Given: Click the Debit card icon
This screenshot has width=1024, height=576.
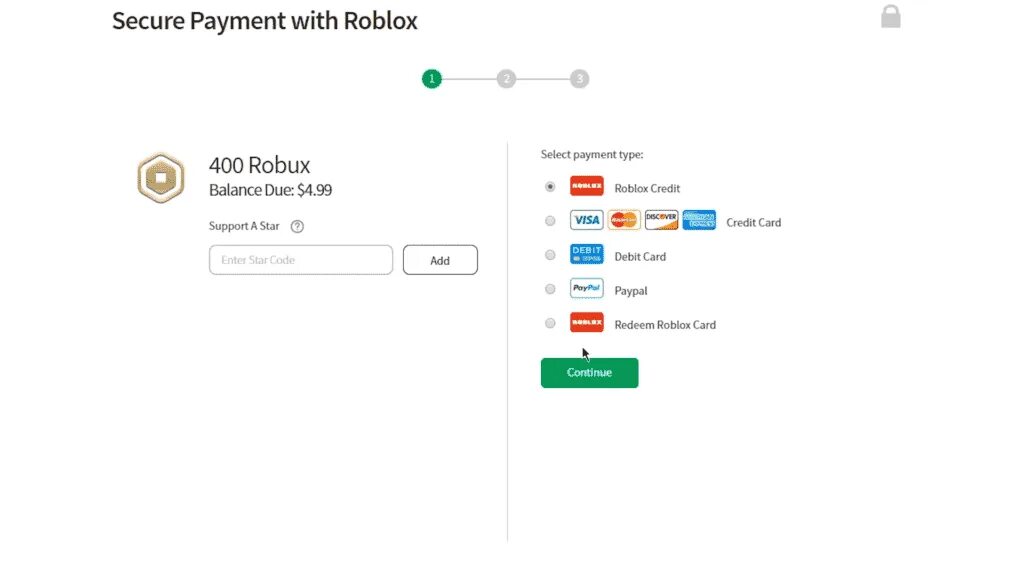Looking at the screenshot, I should click(586, 254).
